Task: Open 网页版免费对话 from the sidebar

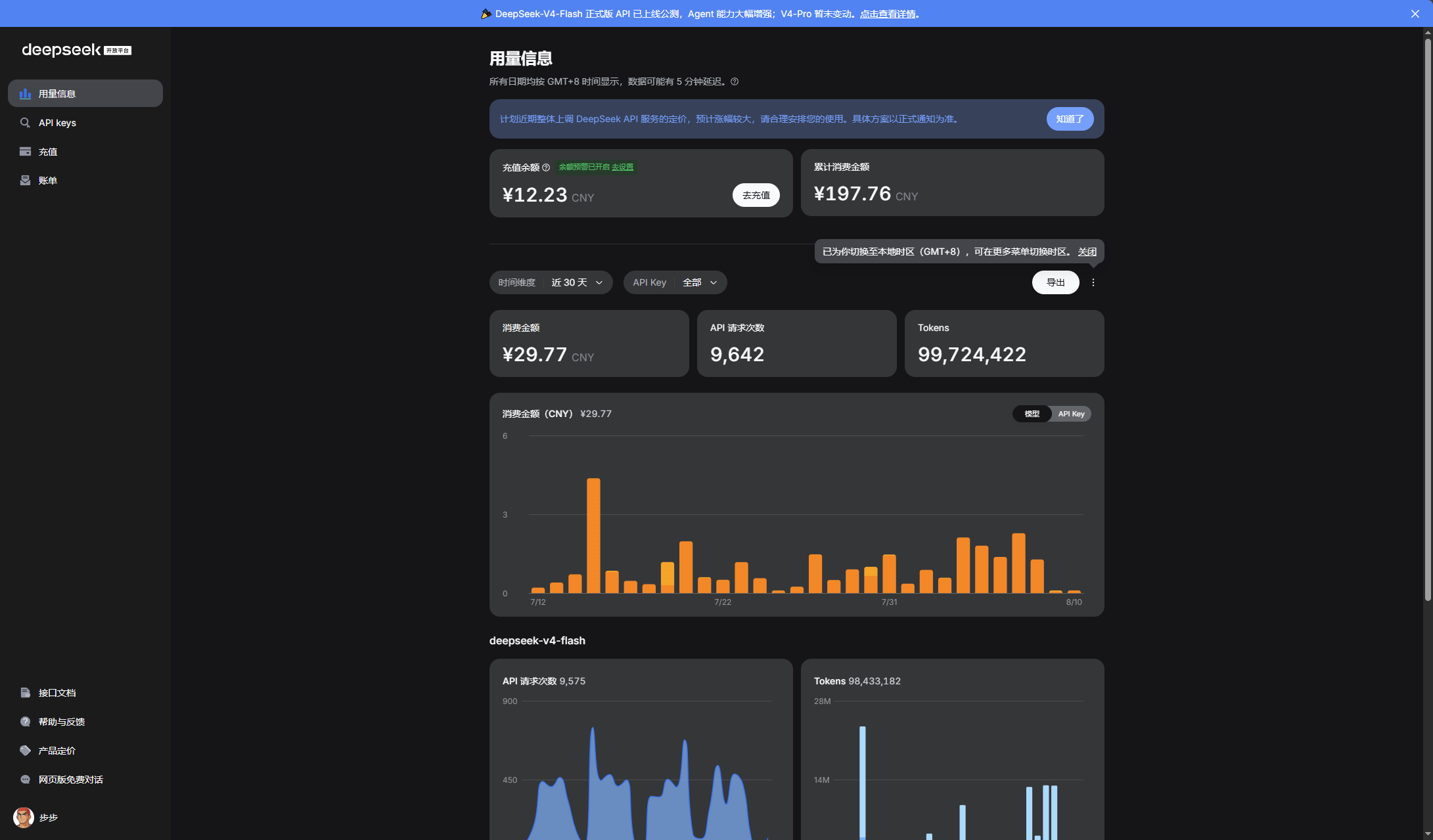Action: (x=85, y=780)
